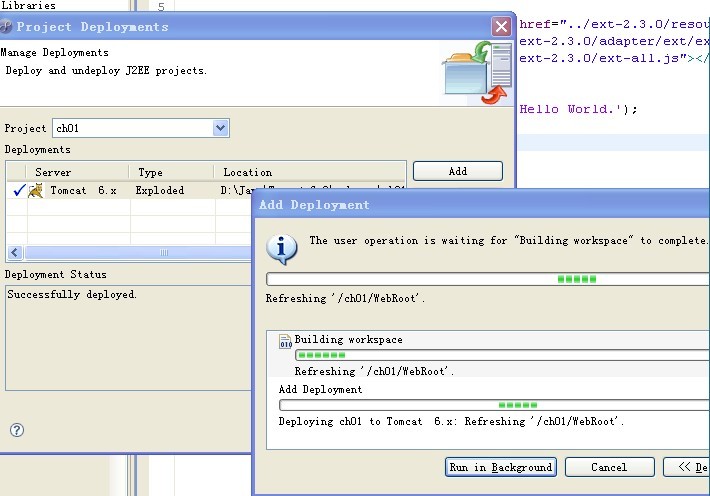Screen dimensions: 710x496
Task: Click the Libraries item in background tree
Action: (28, 5)
